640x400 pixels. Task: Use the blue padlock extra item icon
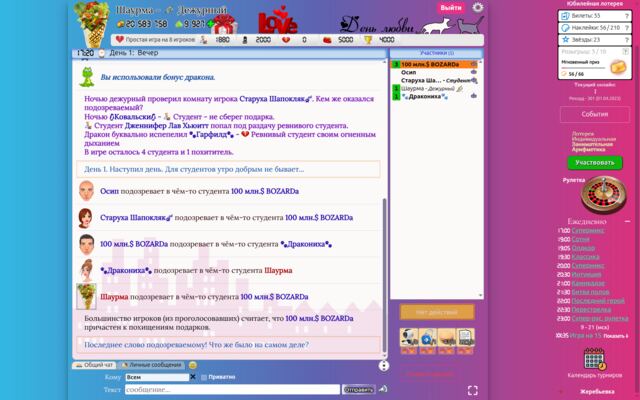(x=427, y=338)
